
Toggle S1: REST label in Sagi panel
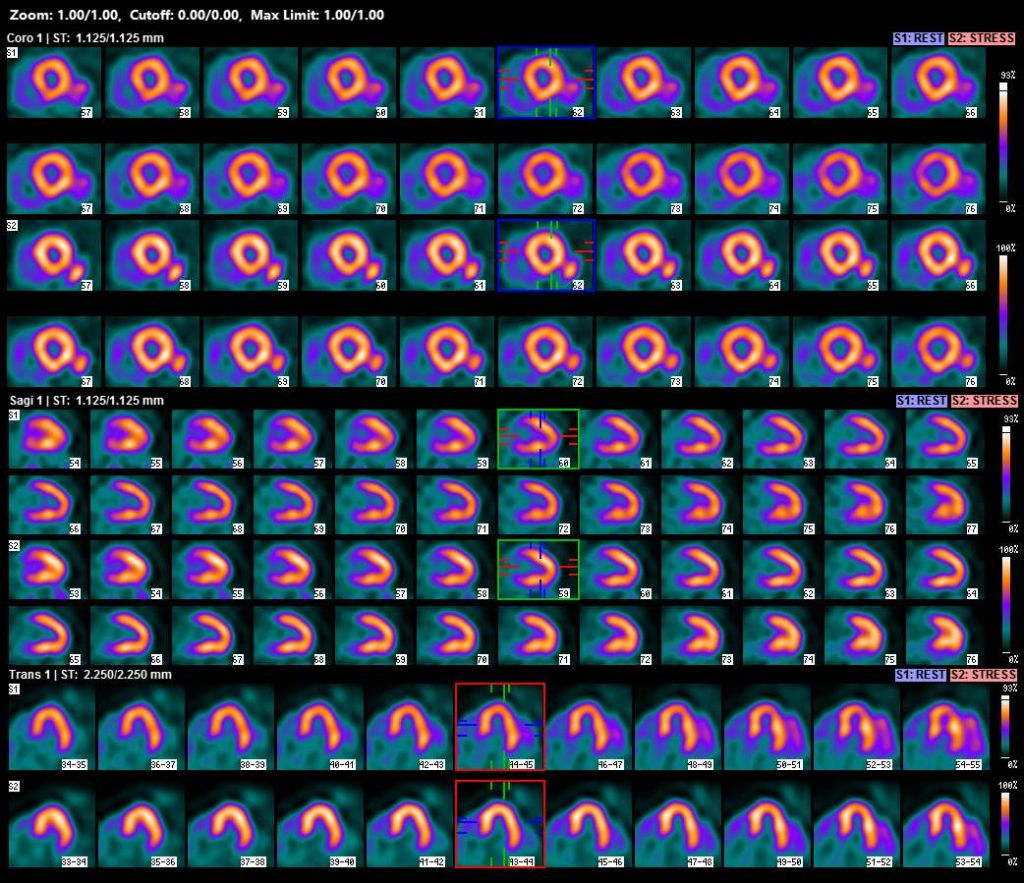click(x=922, y=400)
